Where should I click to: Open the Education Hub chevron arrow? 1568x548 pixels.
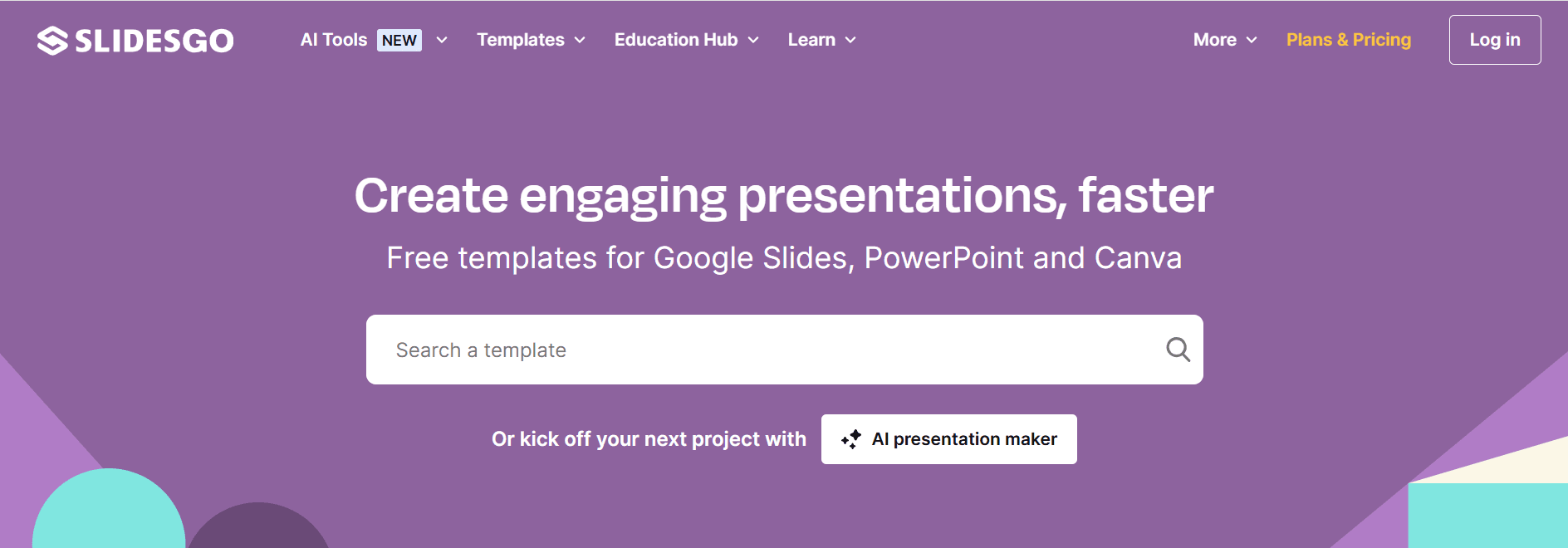tap(753, 40)
